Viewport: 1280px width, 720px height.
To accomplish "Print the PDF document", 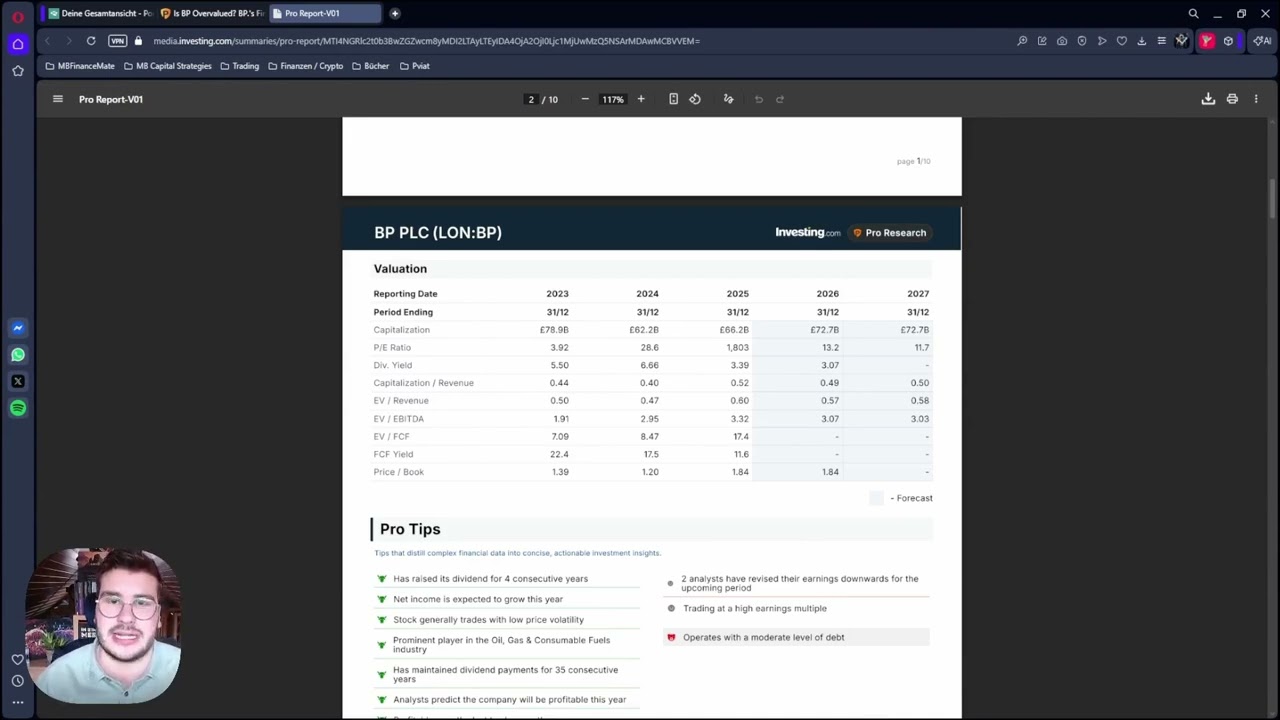I will pyautogui.click(x=1232, y=99).
